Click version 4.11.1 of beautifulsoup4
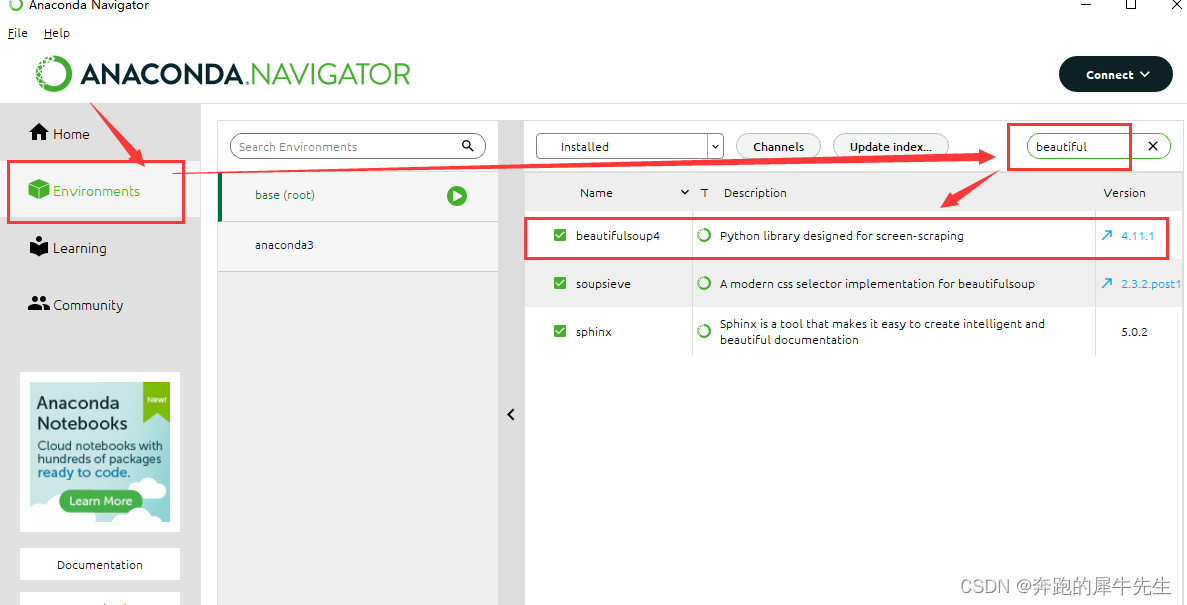 (1137, 235)
